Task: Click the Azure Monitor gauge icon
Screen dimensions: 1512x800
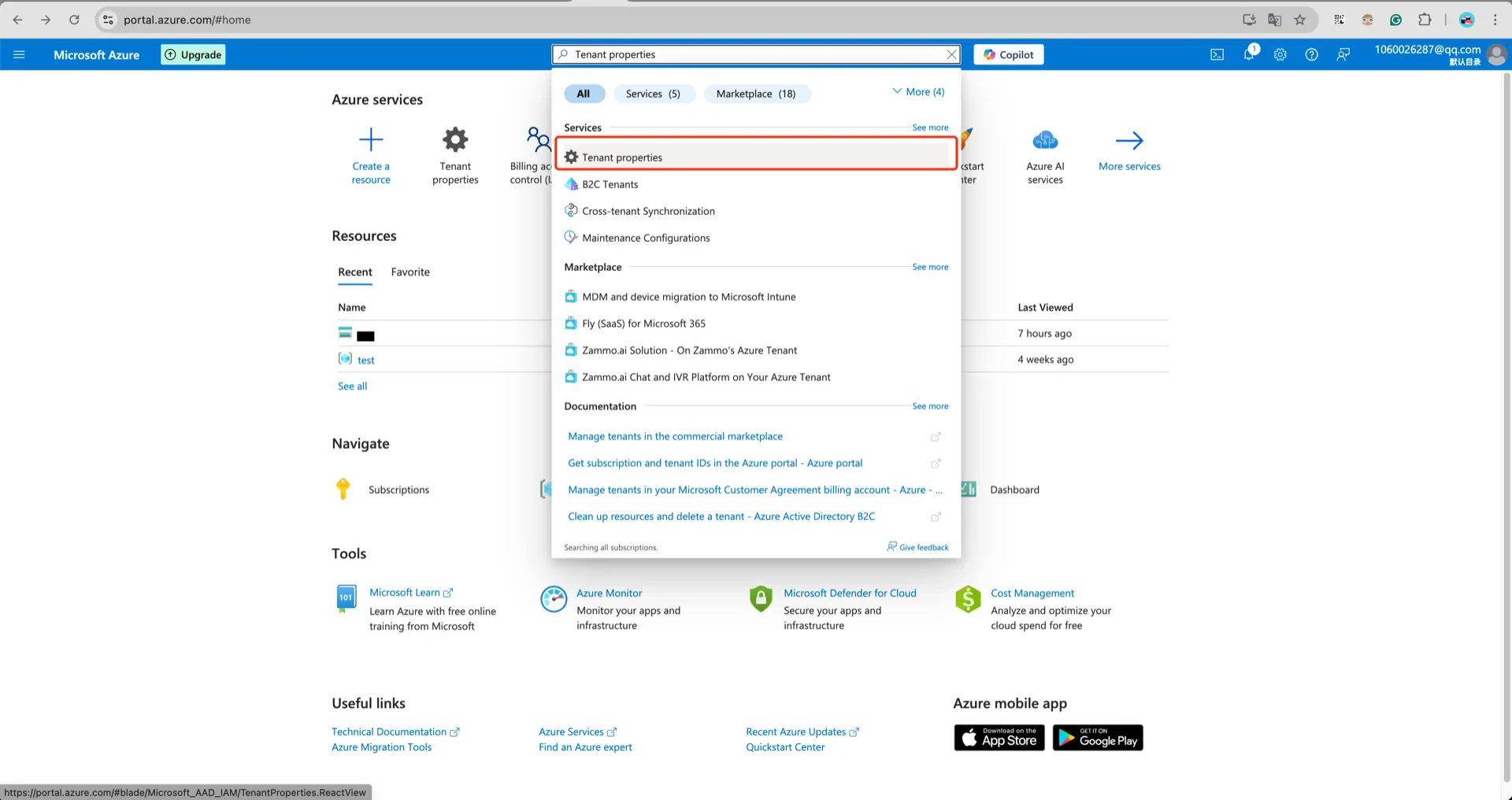Action: pyautogui.click(x=554, y=599)
